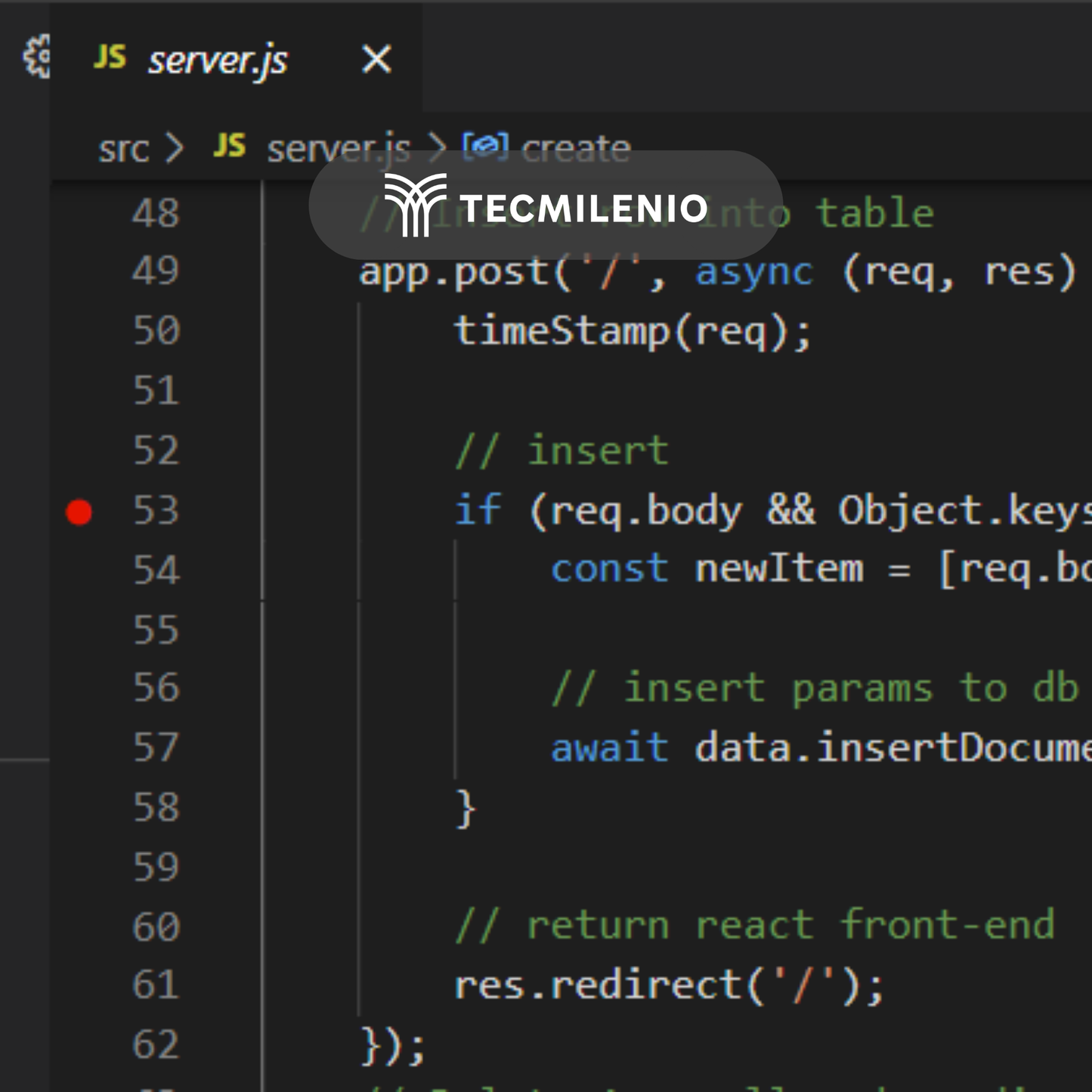Click line number 60
The width and height of the screenshot is (1092, 1092).
(x=156, y=927)
